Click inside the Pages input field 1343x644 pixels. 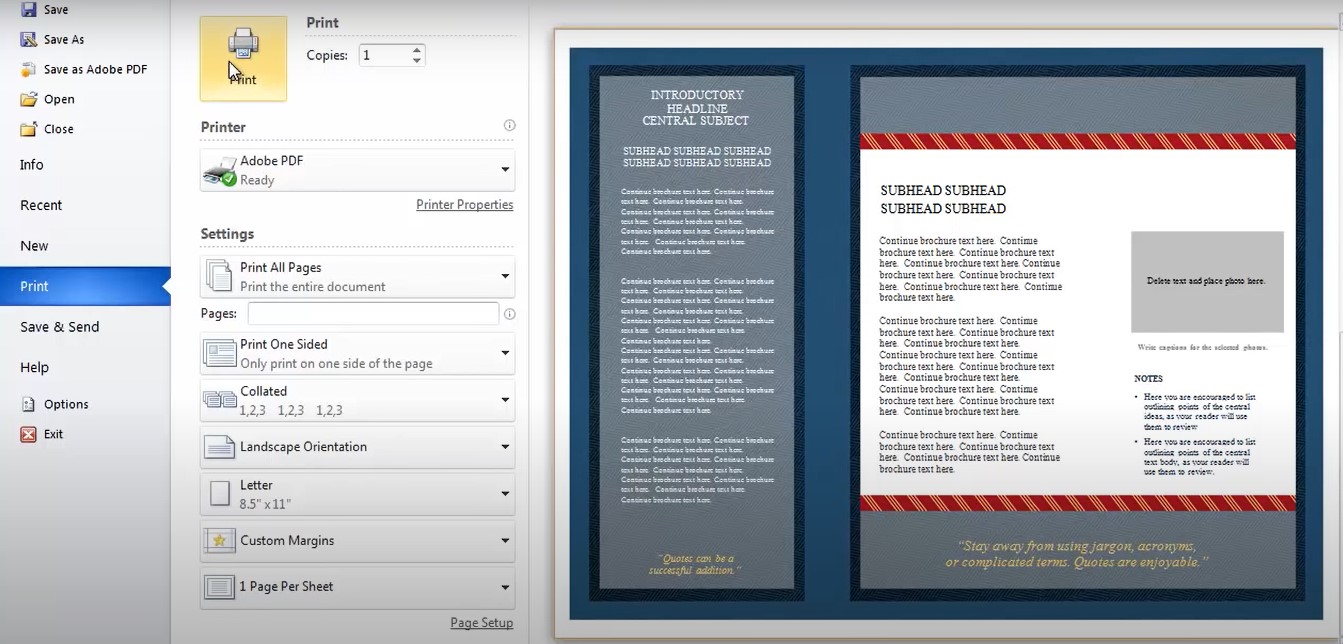point(372,313)
